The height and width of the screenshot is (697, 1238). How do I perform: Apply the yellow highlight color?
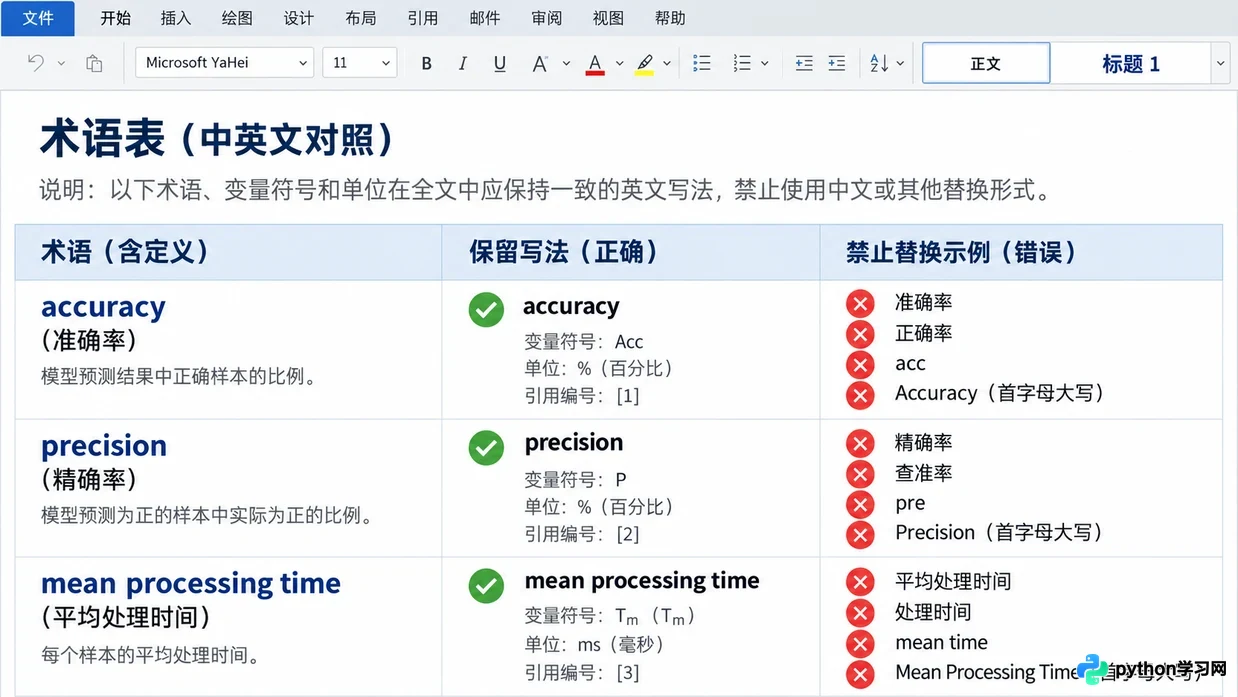click(x=645, y=64)
